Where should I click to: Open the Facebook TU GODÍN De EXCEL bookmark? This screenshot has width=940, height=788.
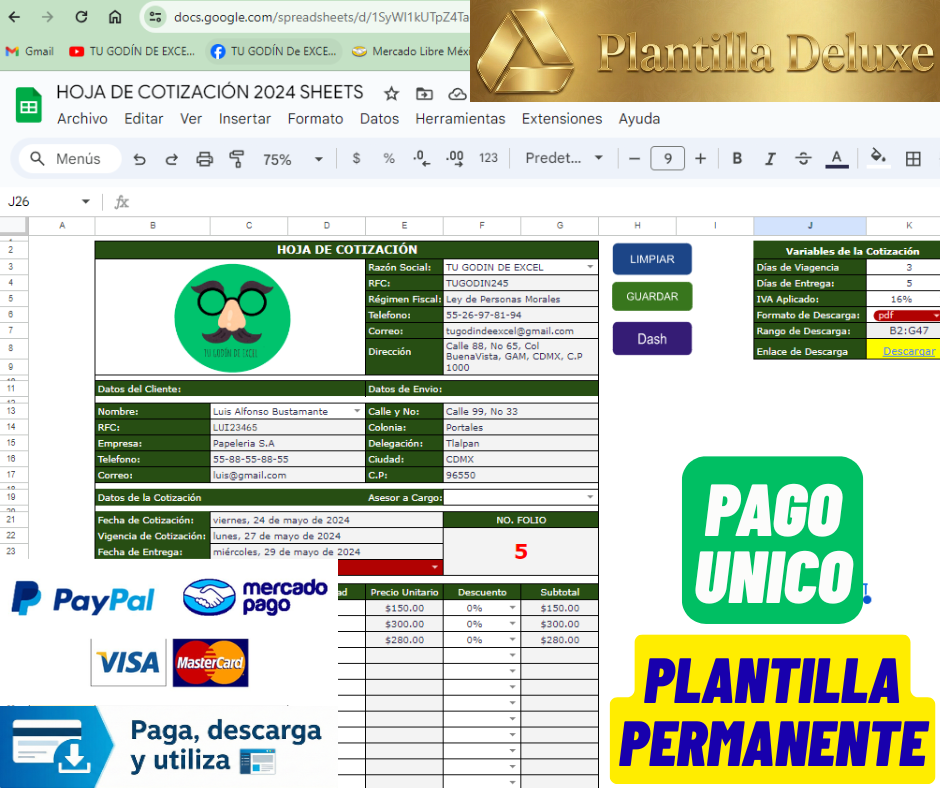click(273, 52)
